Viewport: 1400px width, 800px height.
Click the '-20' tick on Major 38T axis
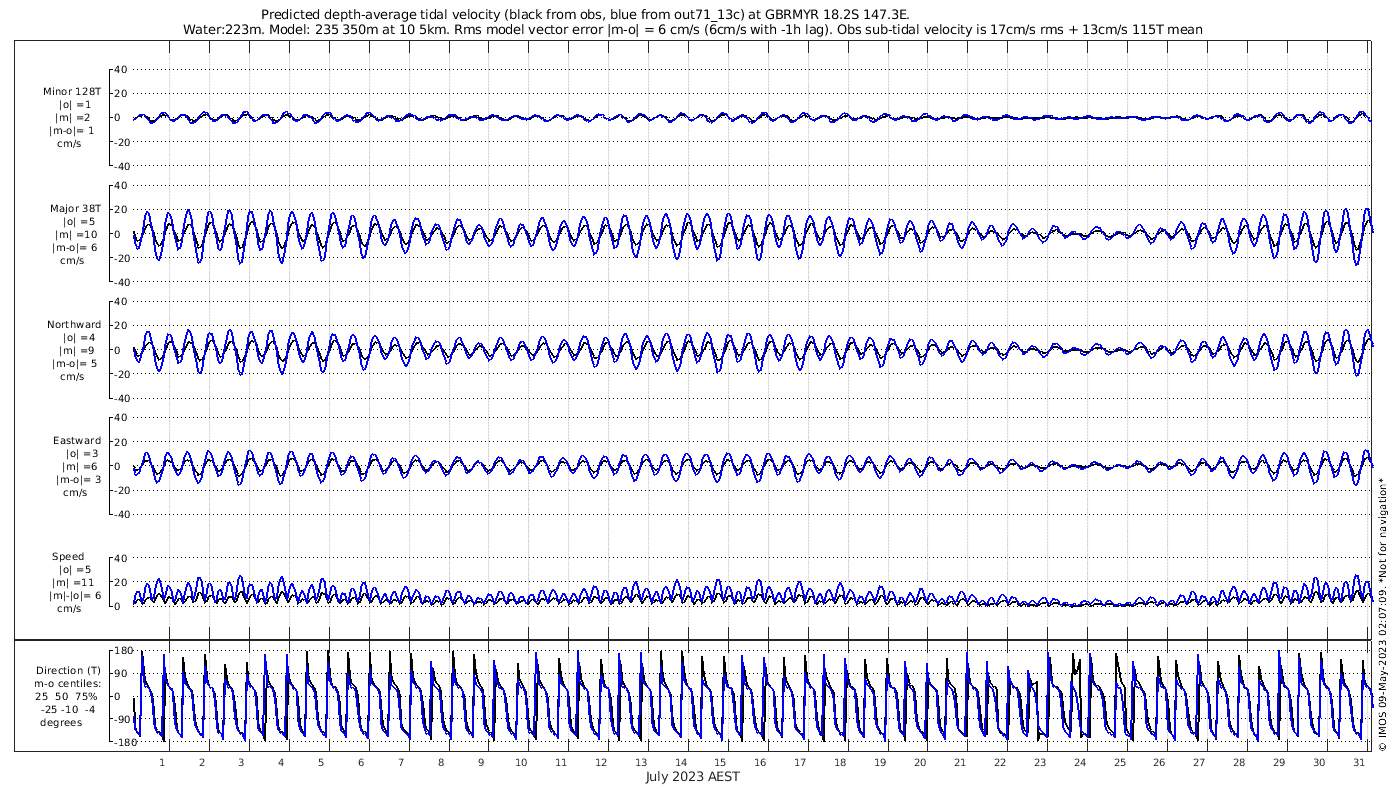pos(118,258)
